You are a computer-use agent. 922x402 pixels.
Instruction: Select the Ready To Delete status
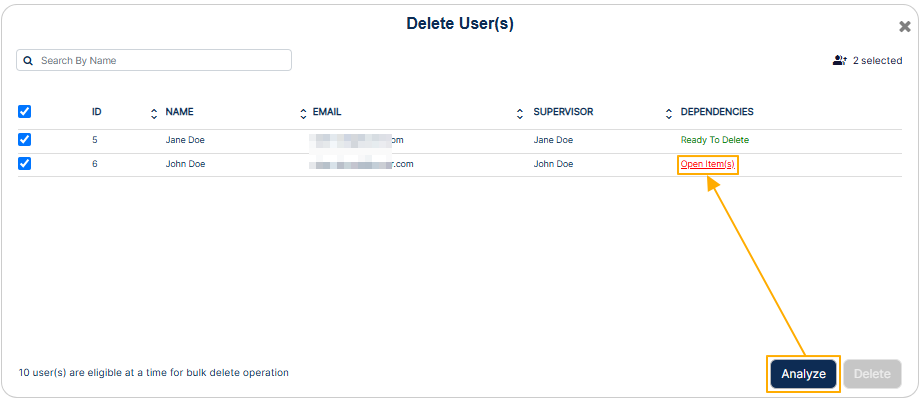click(714, 140)
